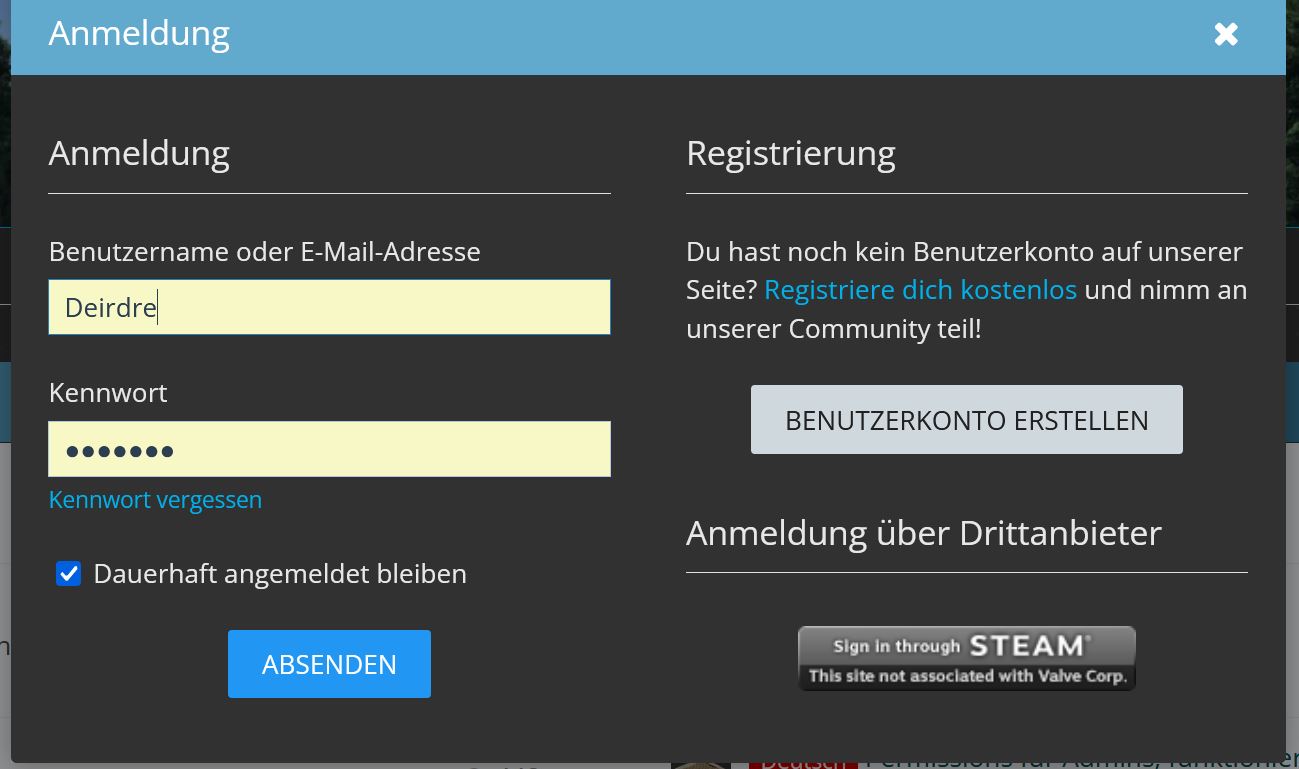Click the Dauerhaft angemeldet bleiben label text
Screen dimensions: 1299x769
coord(279,574)
